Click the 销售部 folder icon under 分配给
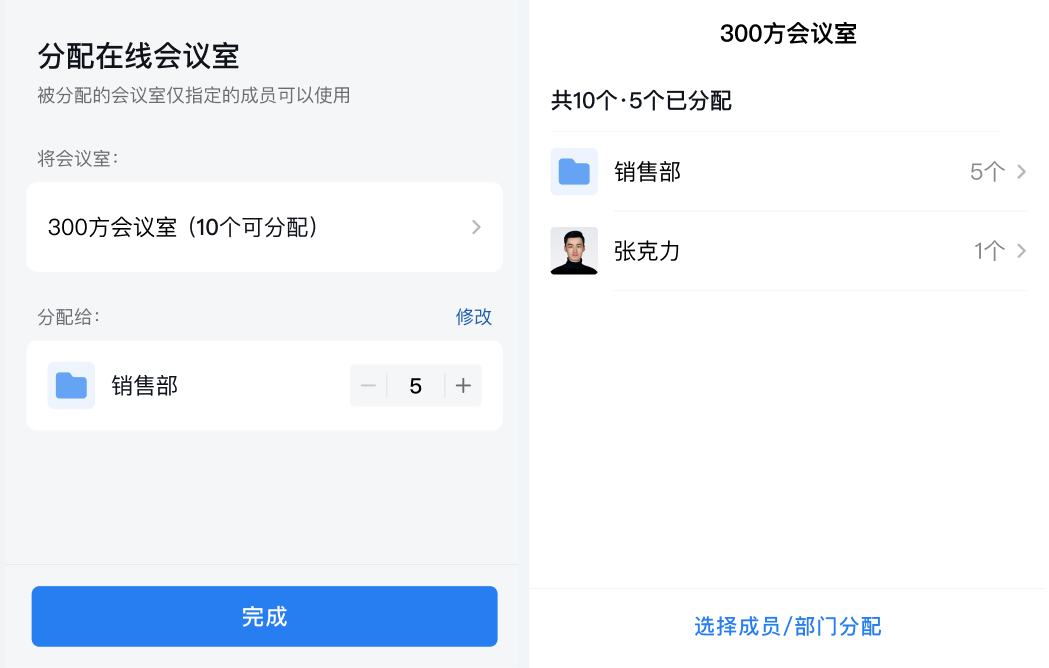Image resolution: width=1049 pixels, height=668 pixels. click(x=71, y=386)
